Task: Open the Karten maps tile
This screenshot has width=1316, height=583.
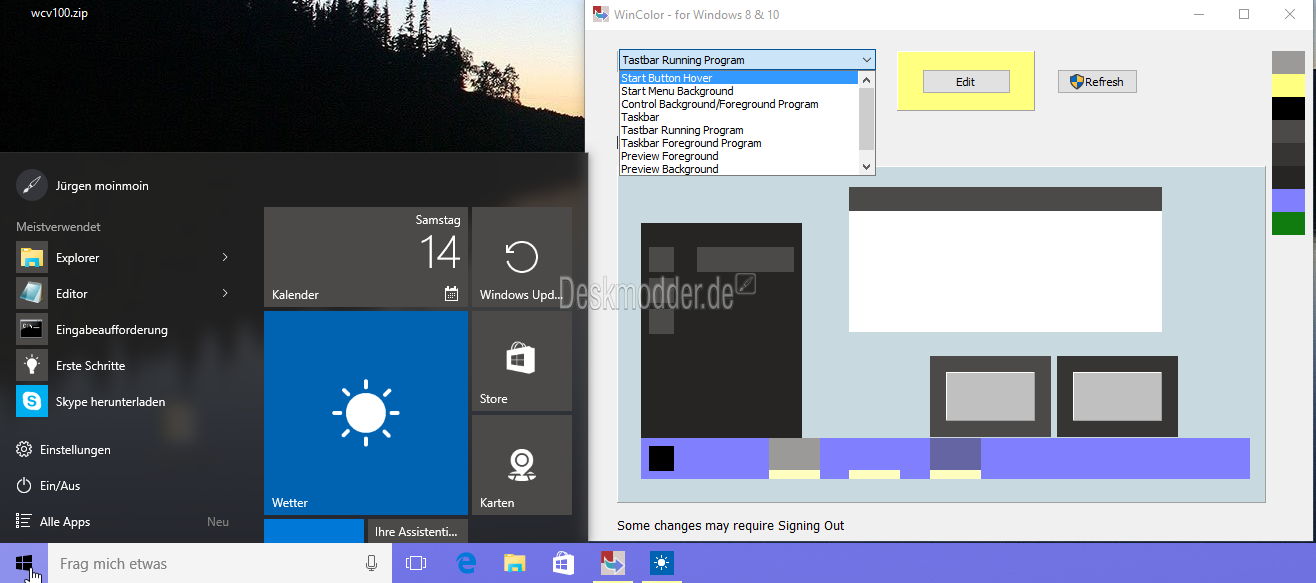Action: 521,465
